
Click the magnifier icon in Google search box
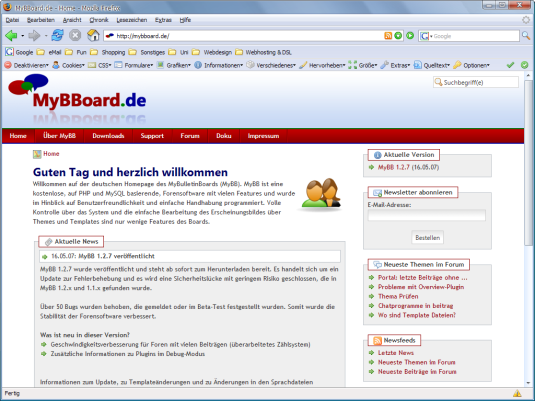click(x=526, y=35)
